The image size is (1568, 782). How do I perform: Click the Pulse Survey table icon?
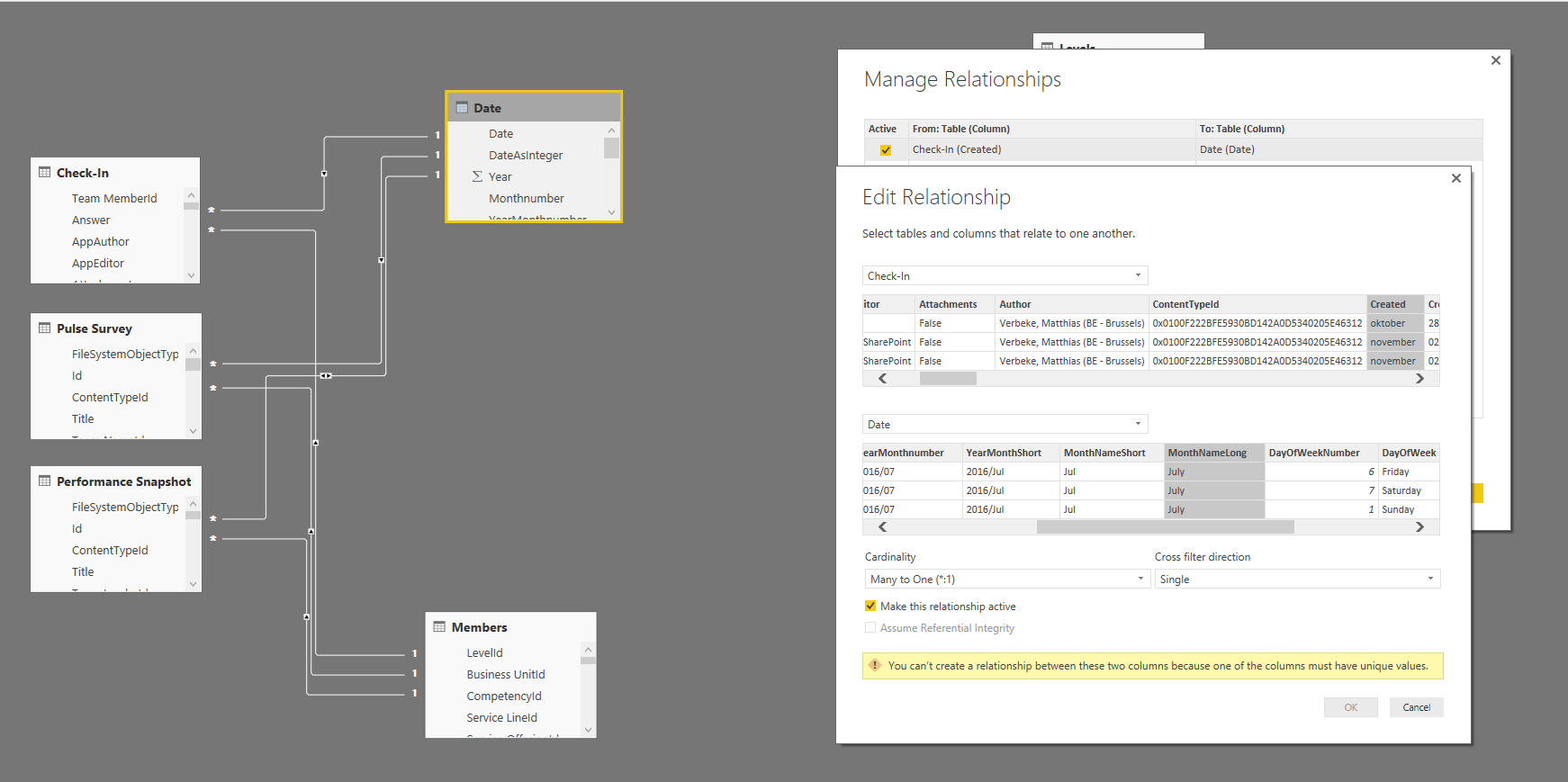tap(44, 328)
